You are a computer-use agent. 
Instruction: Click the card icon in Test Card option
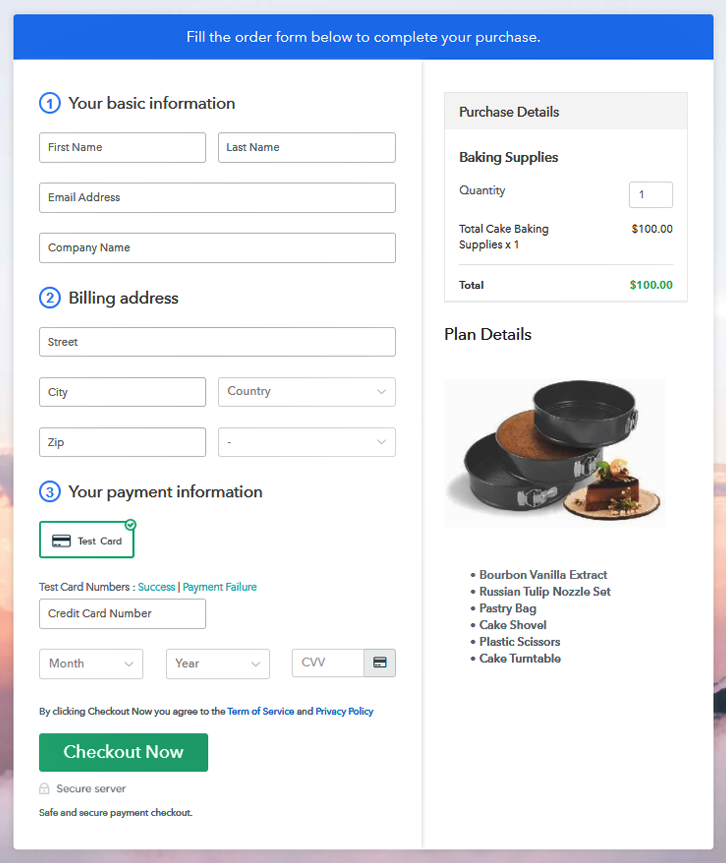pos(61,541)
